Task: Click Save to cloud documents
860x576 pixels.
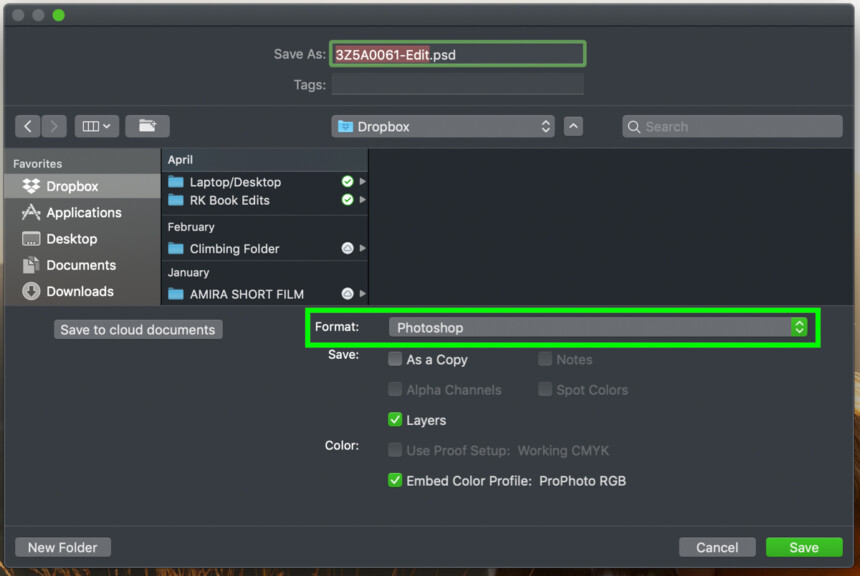Action: tap(137, 329)
